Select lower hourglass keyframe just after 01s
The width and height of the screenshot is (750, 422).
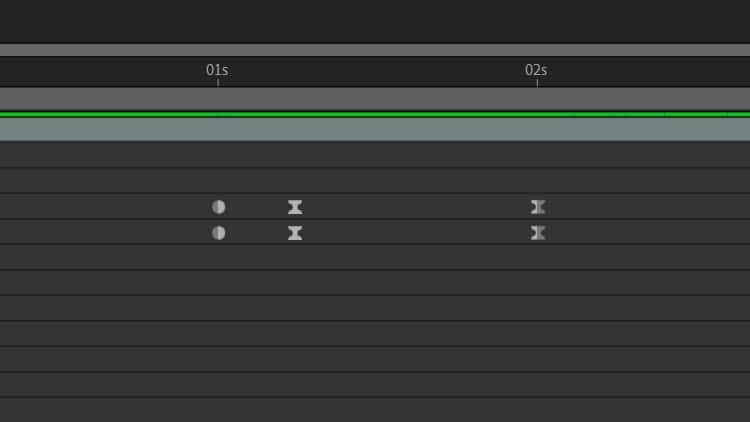click(295, 233)
